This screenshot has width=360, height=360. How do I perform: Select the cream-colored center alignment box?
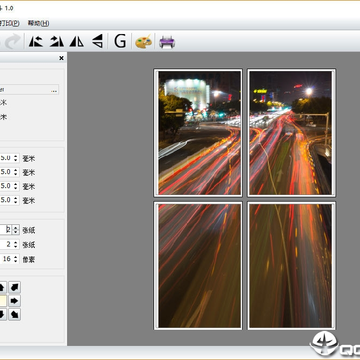coord(3,301)
